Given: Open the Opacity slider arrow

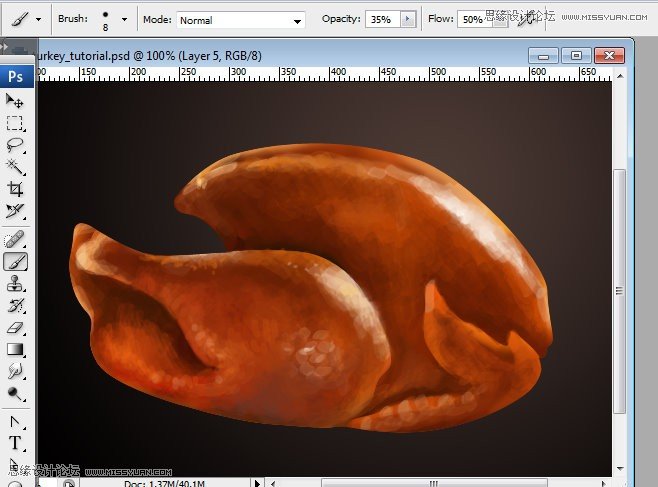Looking at the screenshot, I should click(x=407, y=19).
